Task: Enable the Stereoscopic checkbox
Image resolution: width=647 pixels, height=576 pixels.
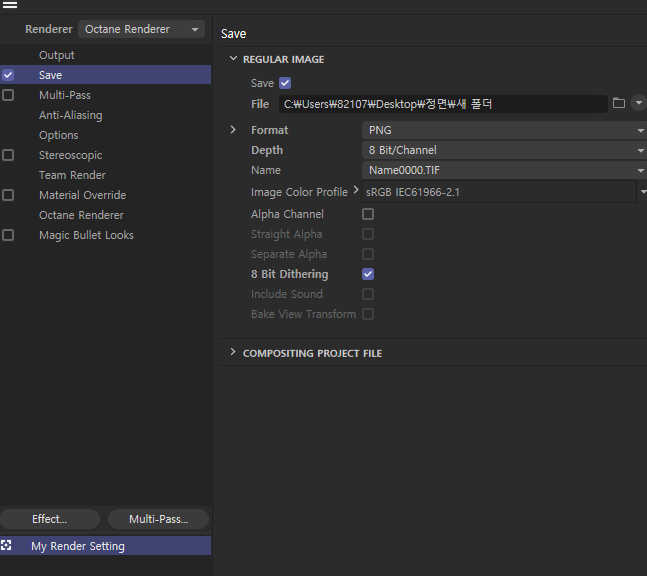Action: [8, 155]
